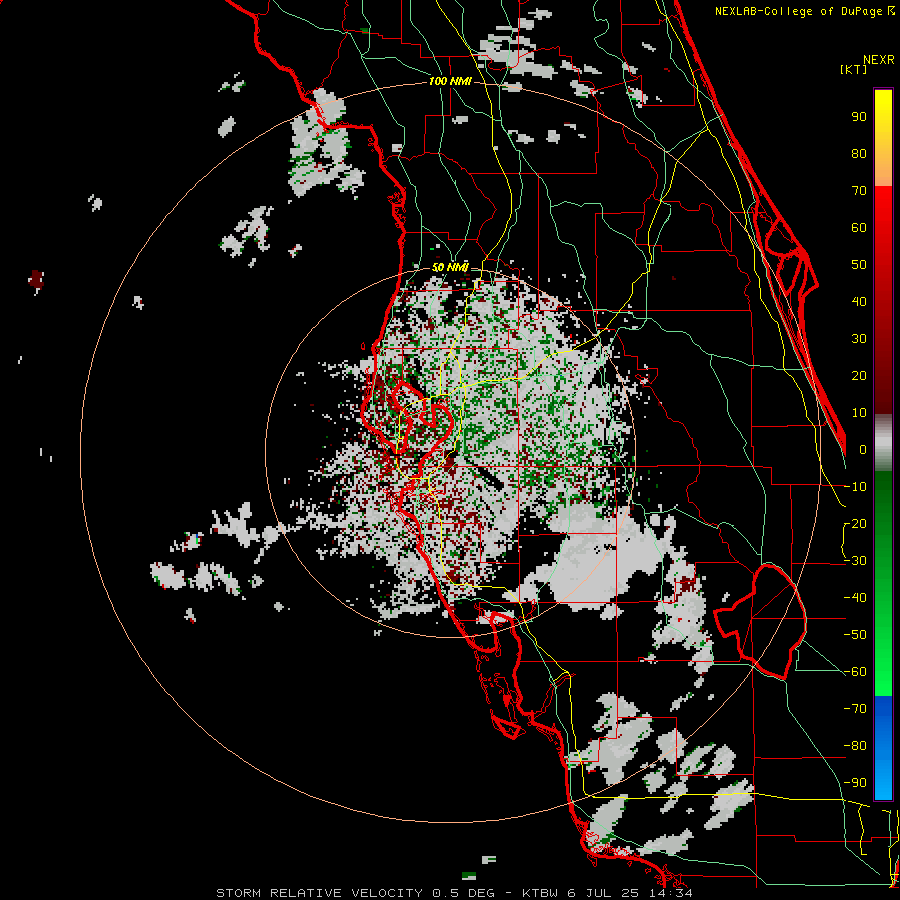Click the 40 knot value on the scale

click(x=859, y=301)
